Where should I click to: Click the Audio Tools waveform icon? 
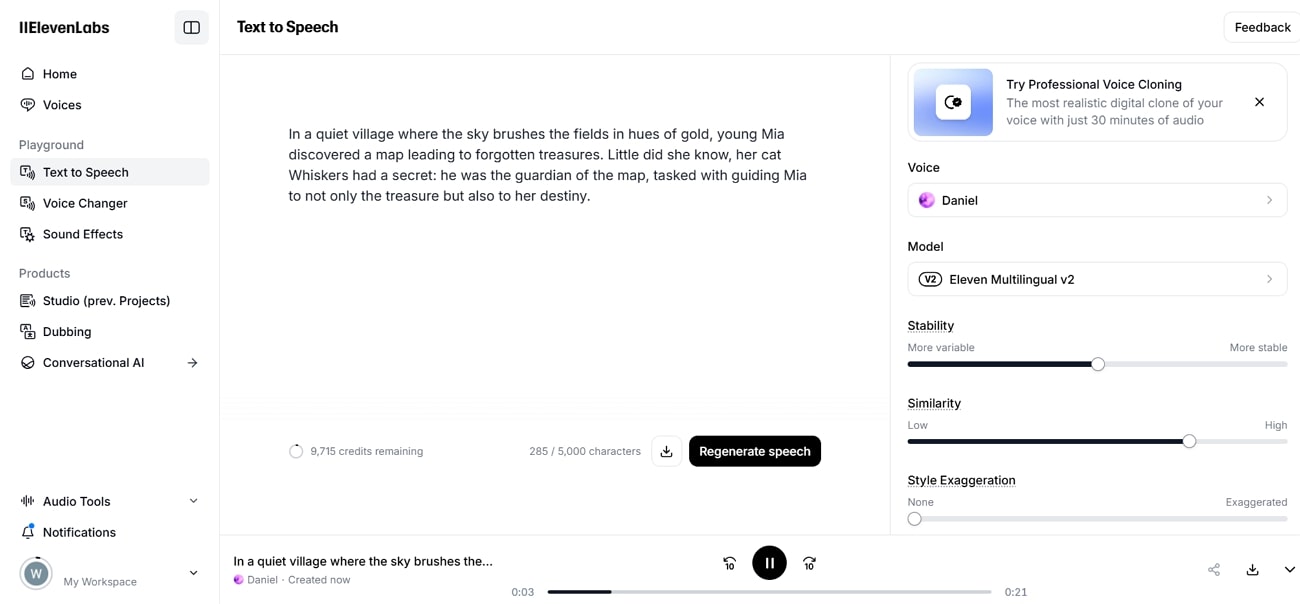(28, 501)
